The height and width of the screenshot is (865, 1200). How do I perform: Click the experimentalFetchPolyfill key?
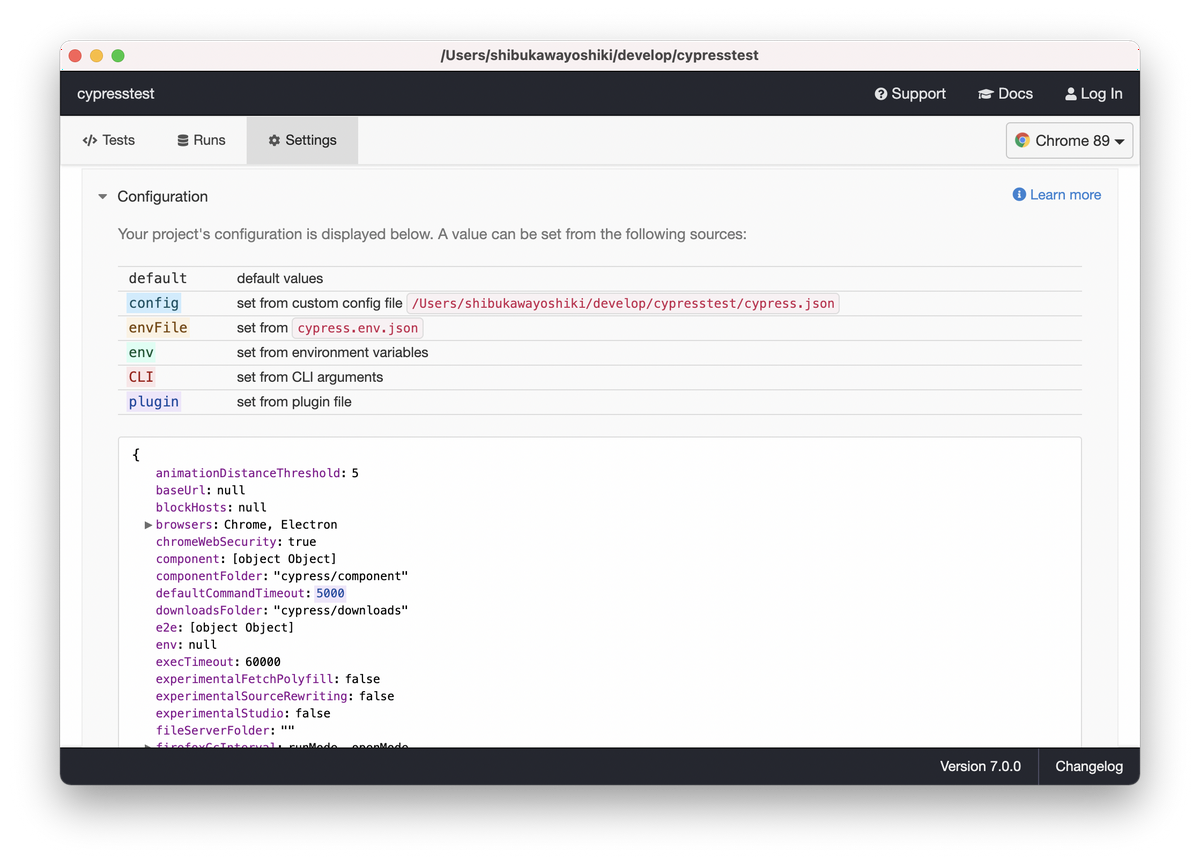[244, 679]
